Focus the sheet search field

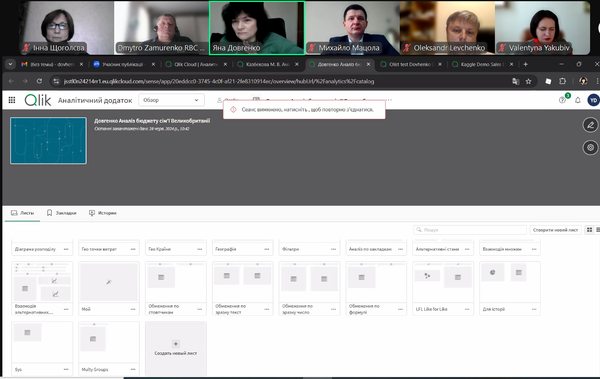tap(470, 230)
